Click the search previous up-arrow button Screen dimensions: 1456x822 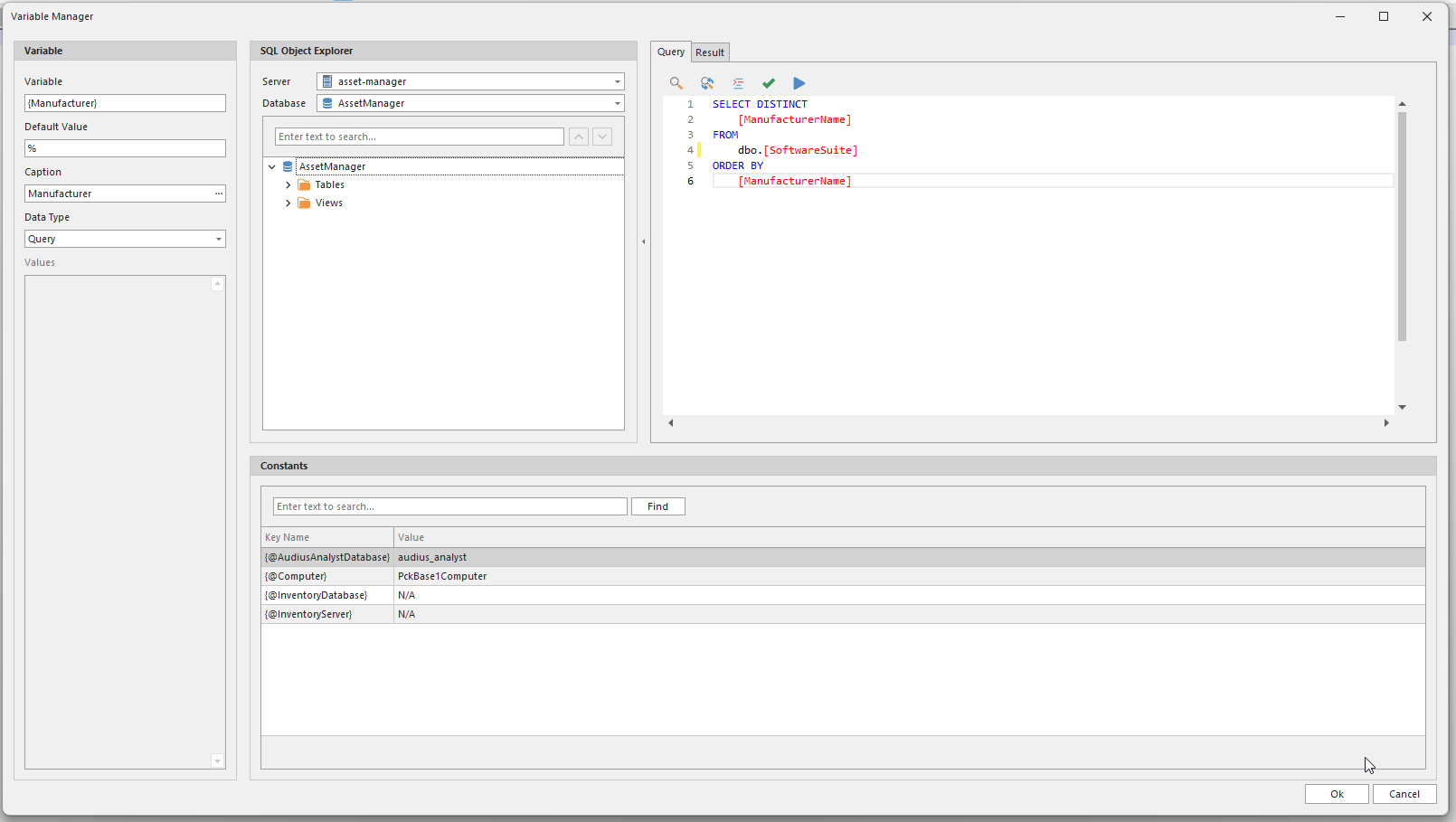579,137
